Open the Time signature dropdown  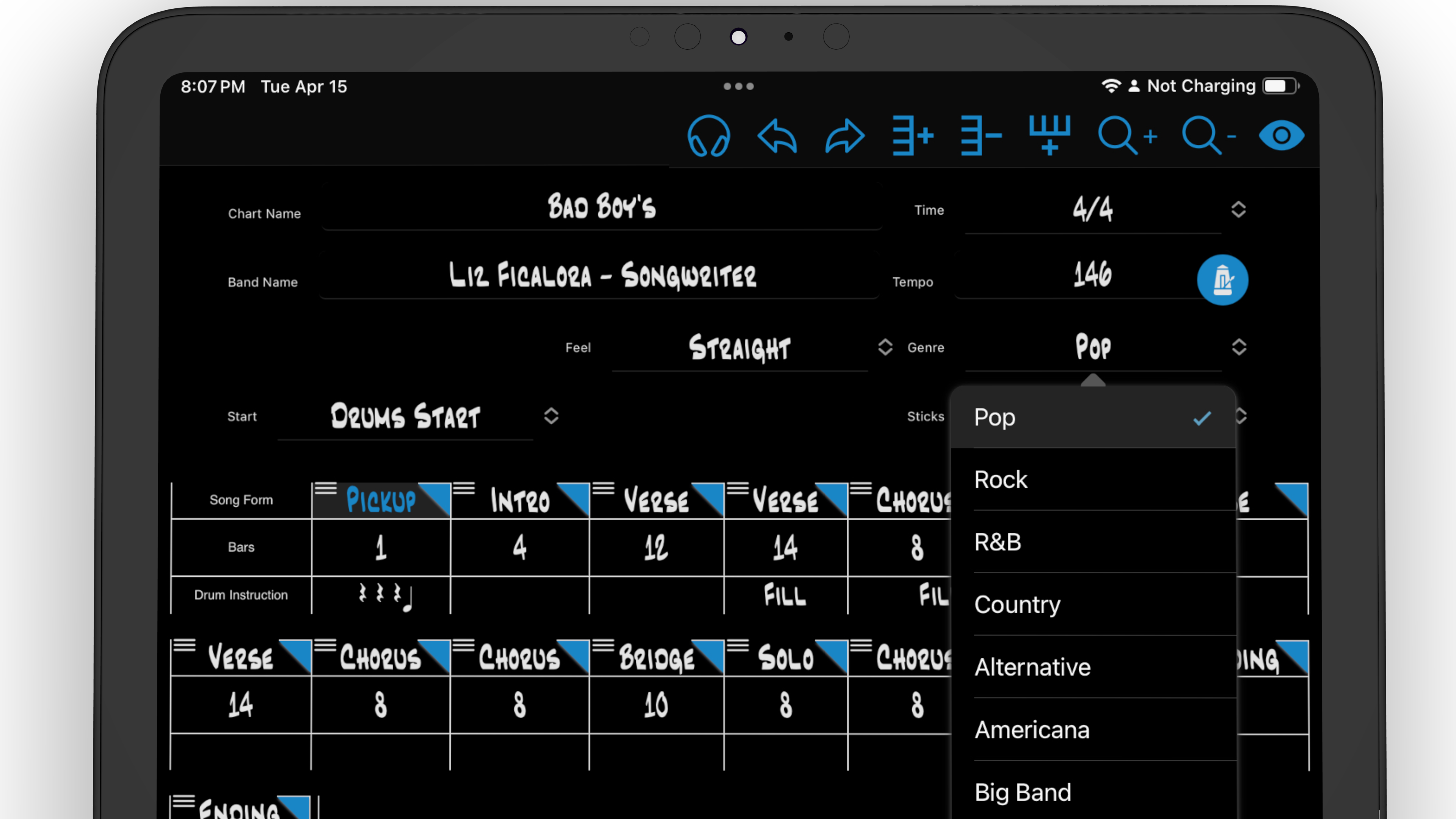[1238, 210]
